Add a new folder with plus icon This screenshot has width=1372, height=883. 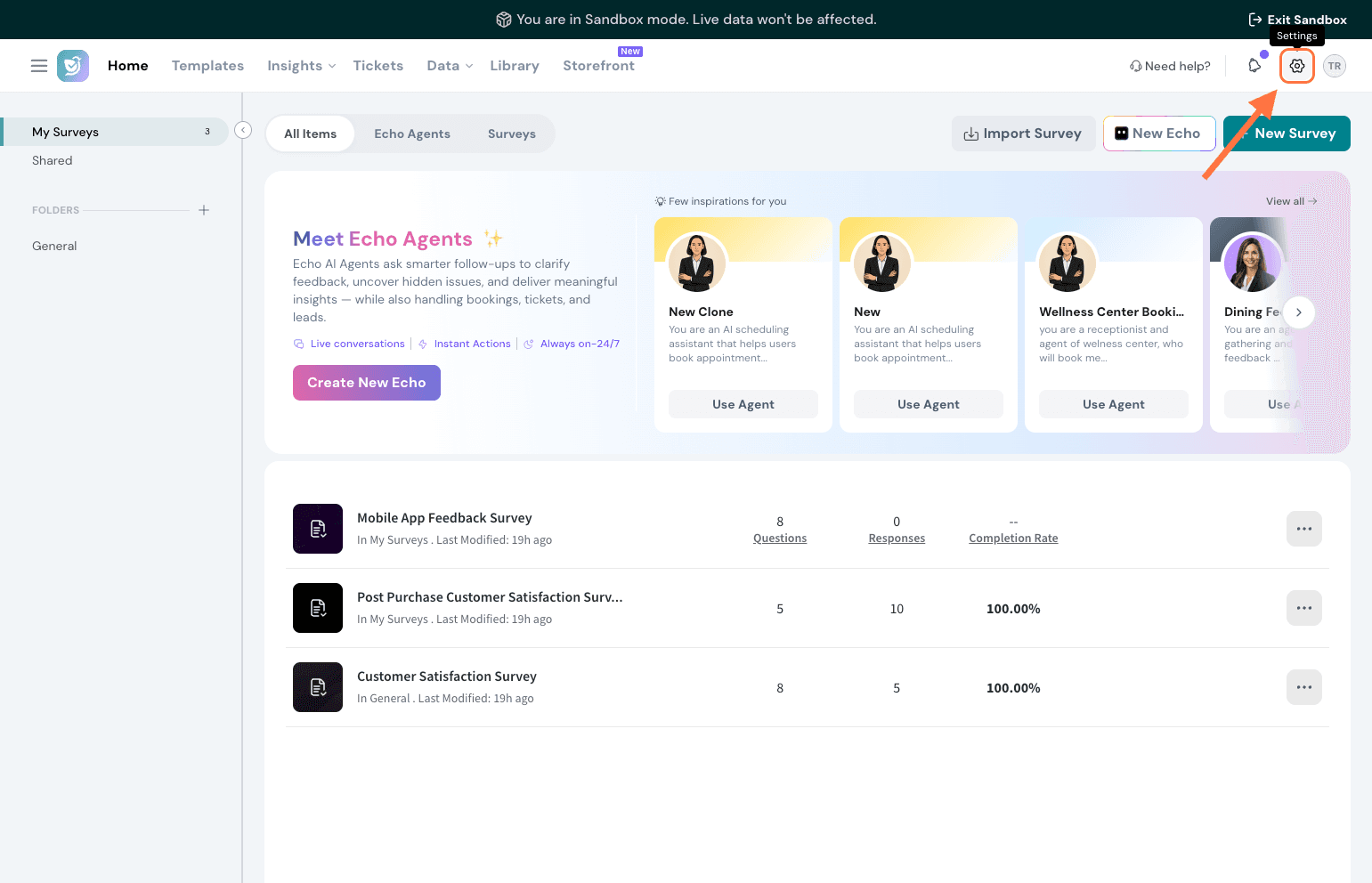tap(204, 210)
